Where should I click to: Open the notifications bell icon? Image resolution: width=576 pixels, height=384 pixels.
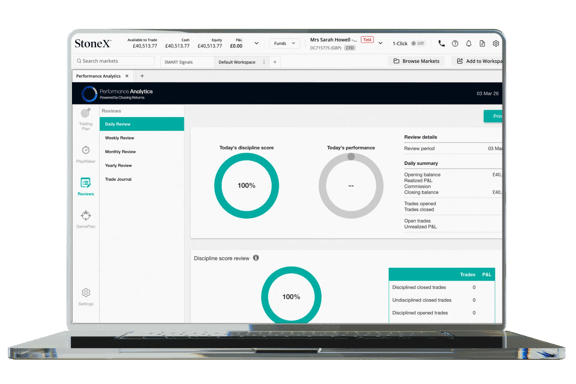469,43
